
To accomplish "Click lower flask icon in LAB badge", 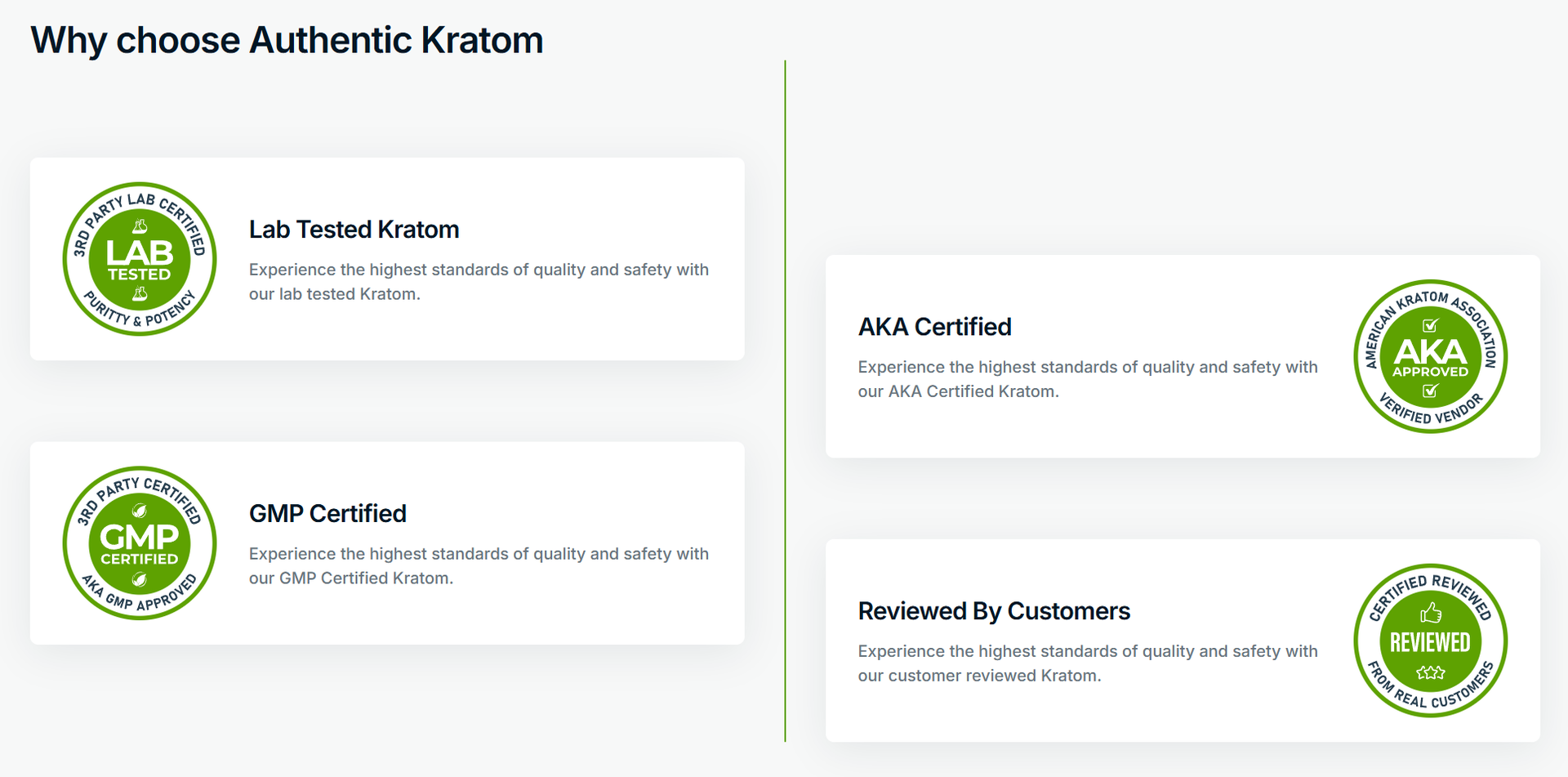I will click(140, 293).
